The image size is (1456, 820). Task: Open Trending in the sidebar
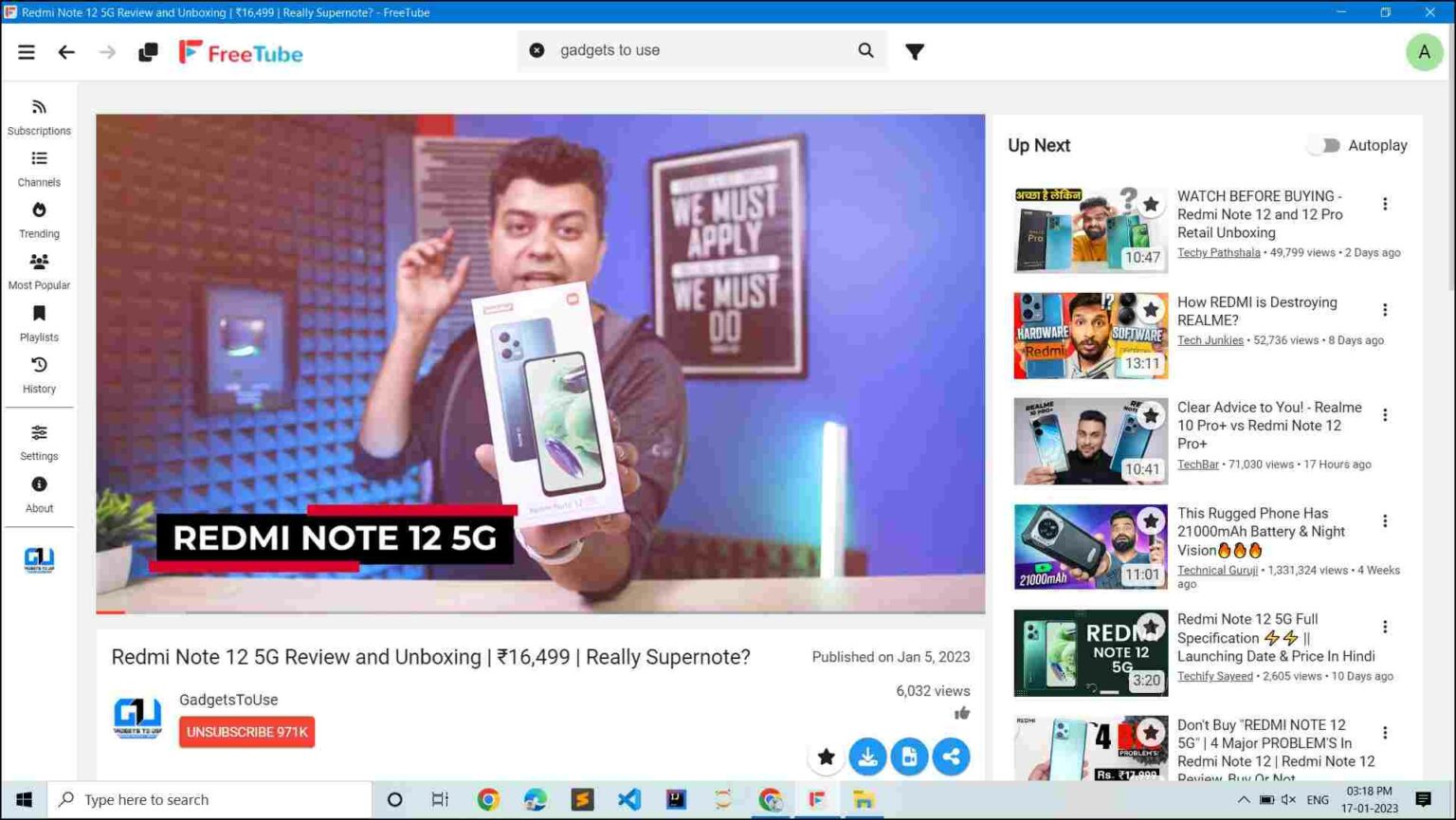click(39, 220)
